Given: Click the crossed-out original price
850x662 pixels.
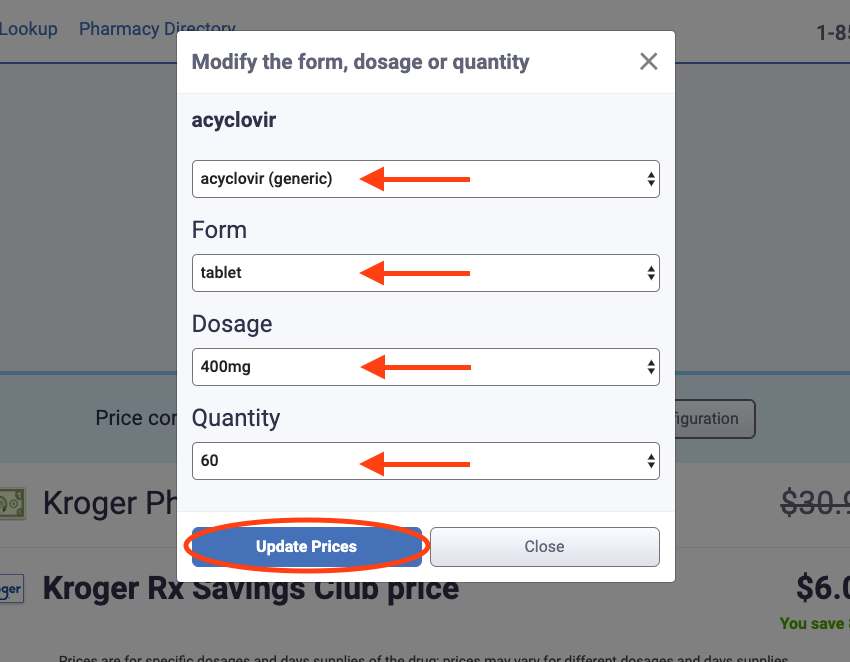Looking at the screenshot, I should click(x=814, y=502).
